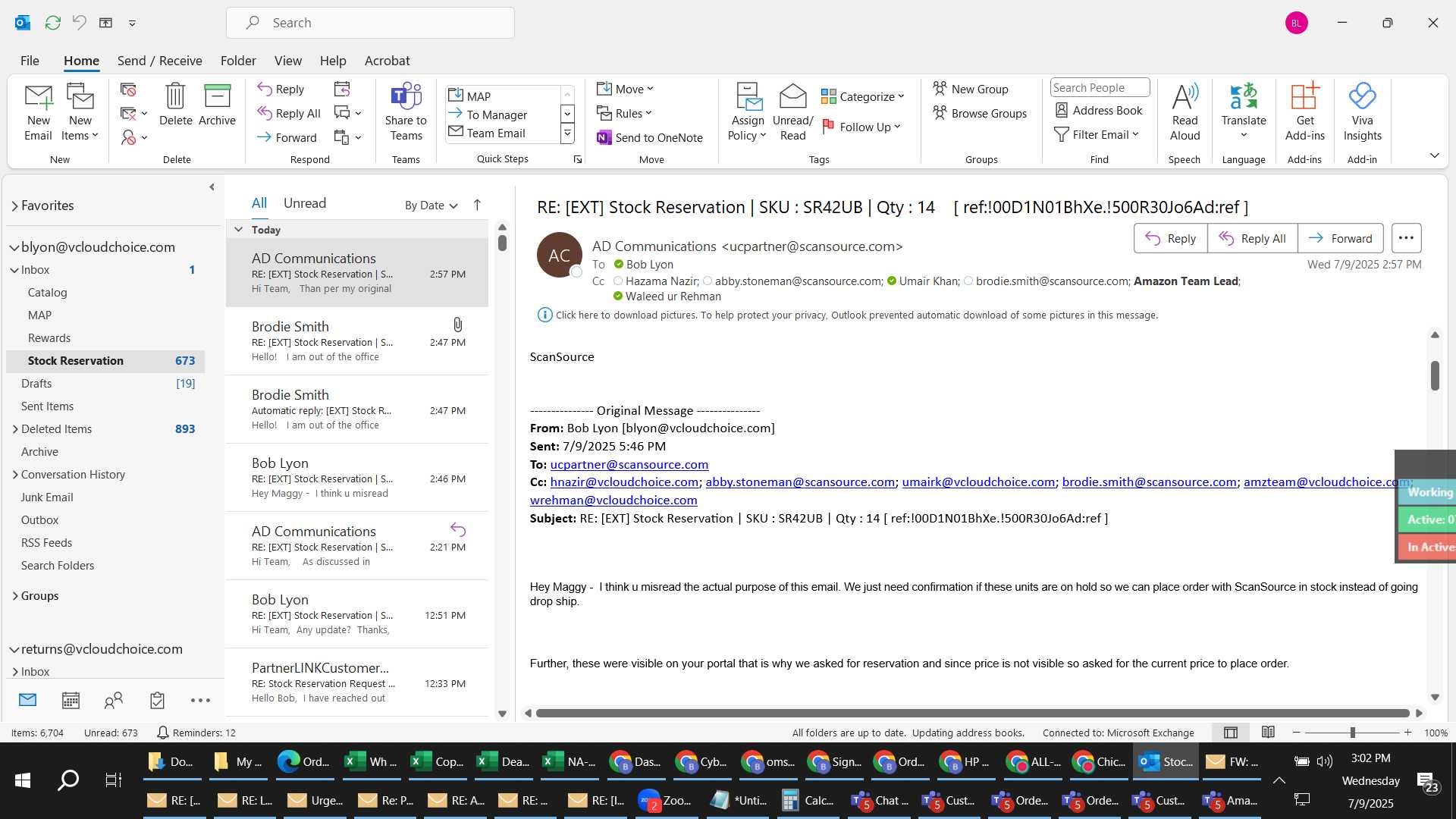Expand the Favorites section
Image resolution: width=1456 pixels, height=819 pixels.
coord(14,206)
